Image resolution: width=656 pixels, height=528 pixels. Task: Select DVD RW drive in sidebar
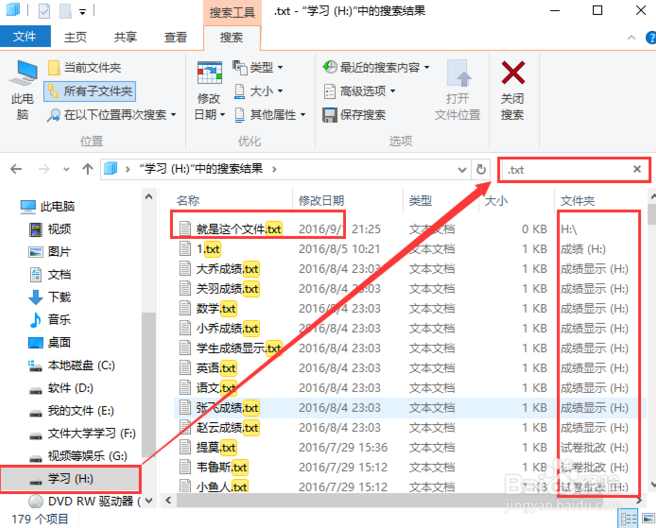point(85,501)
